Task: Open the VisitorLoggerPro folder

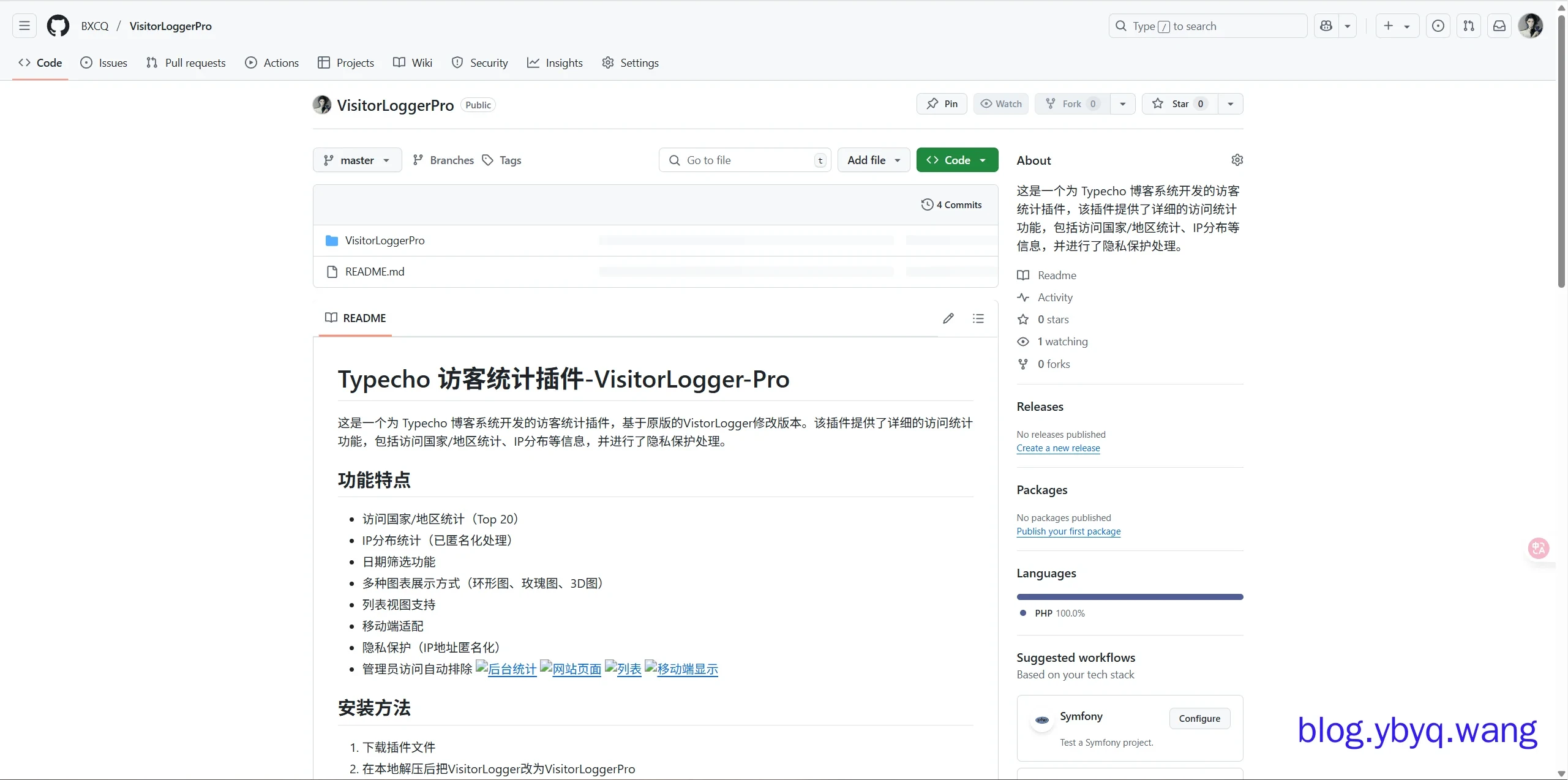Action: point(384,240)
